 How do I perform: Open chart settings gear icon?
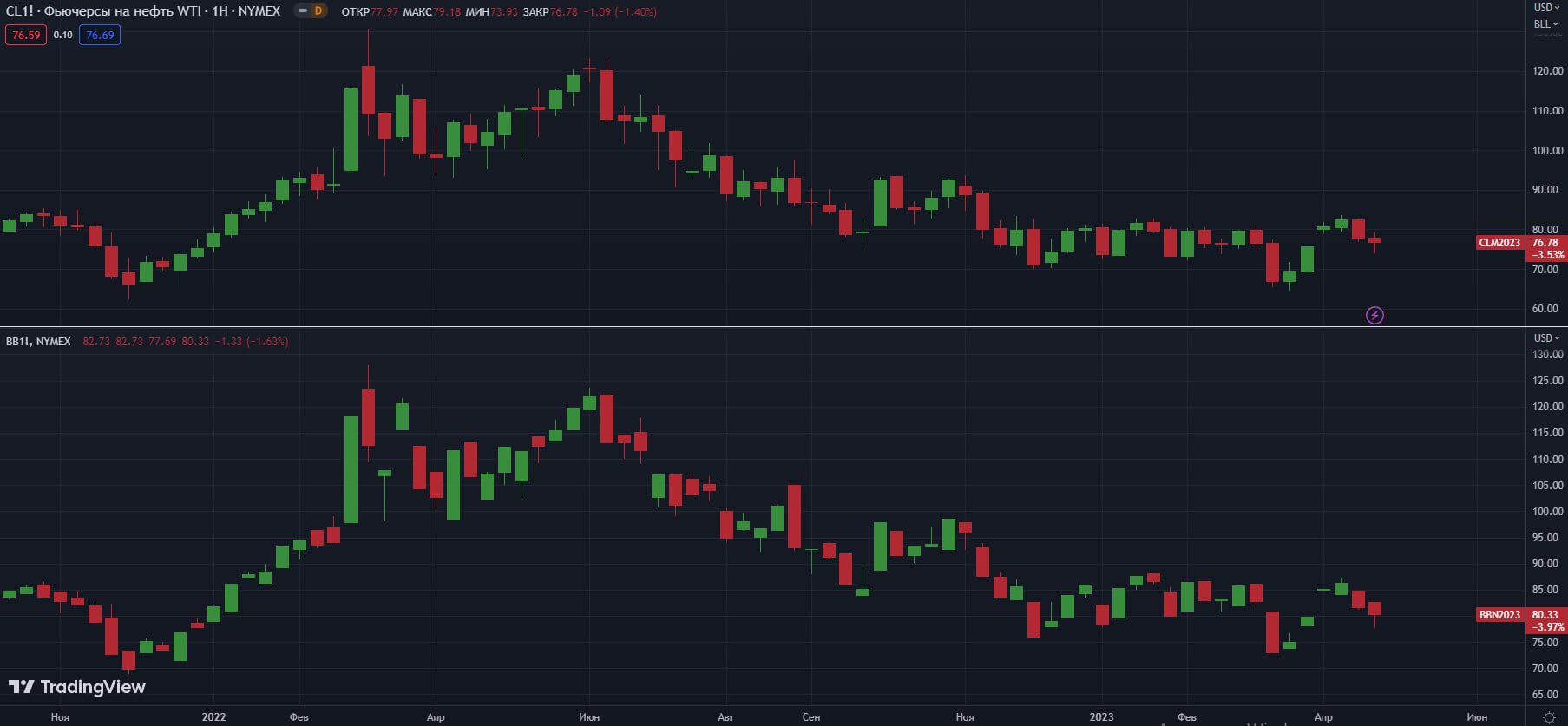coord(1550,717)
